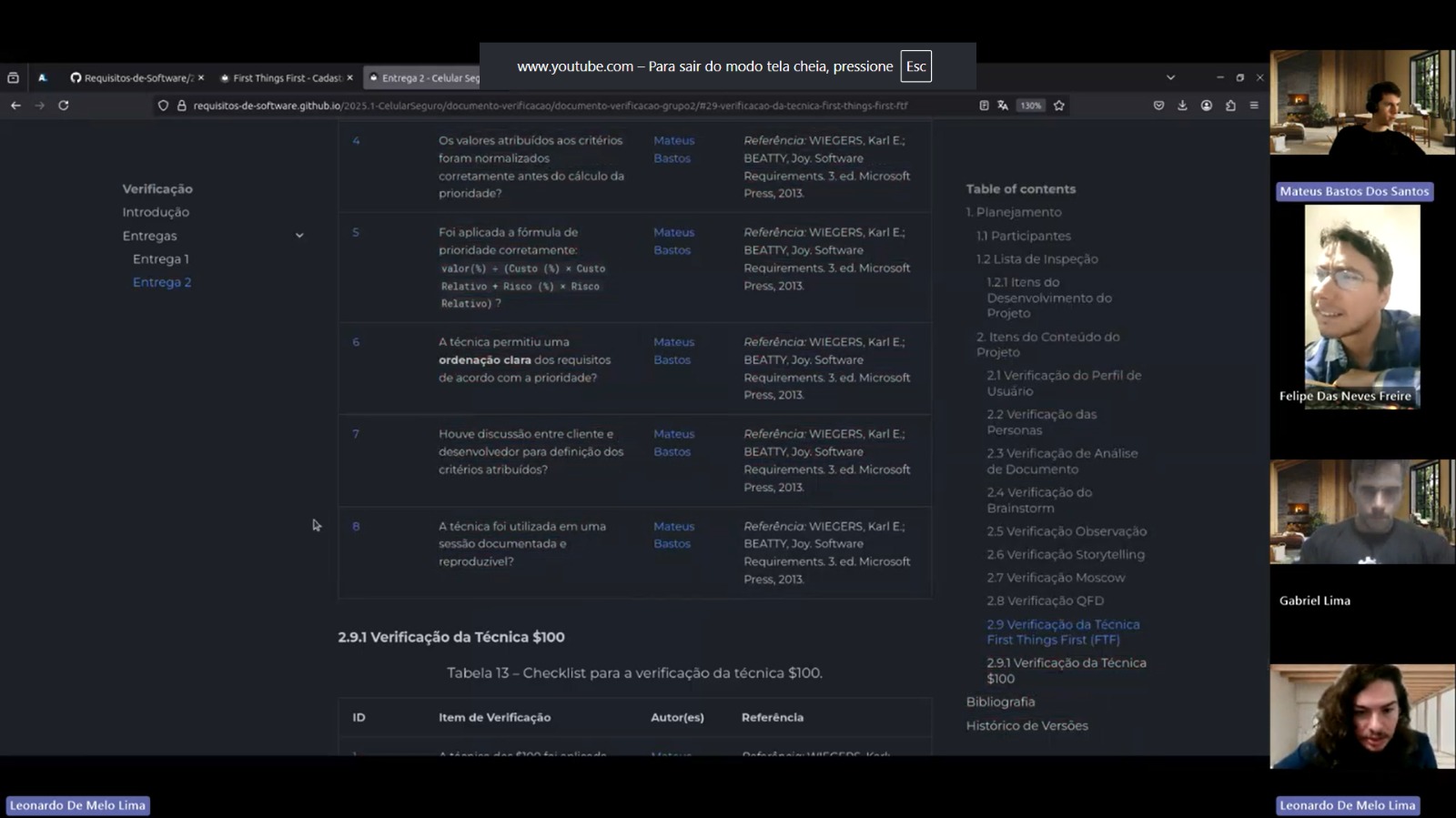Go to 2.8 Verificação QFD
The height and width of the screenshot is (818, 1456).
pos(1046,601)
